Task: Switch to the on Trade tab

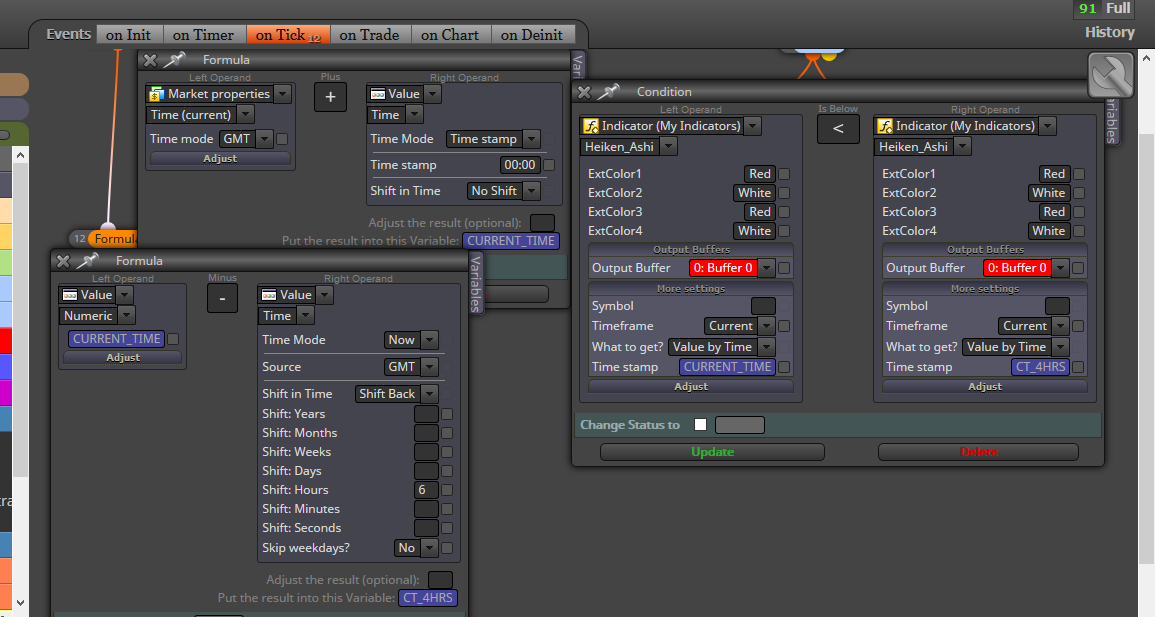Action: pyautogui.click(x=369, y=35)
